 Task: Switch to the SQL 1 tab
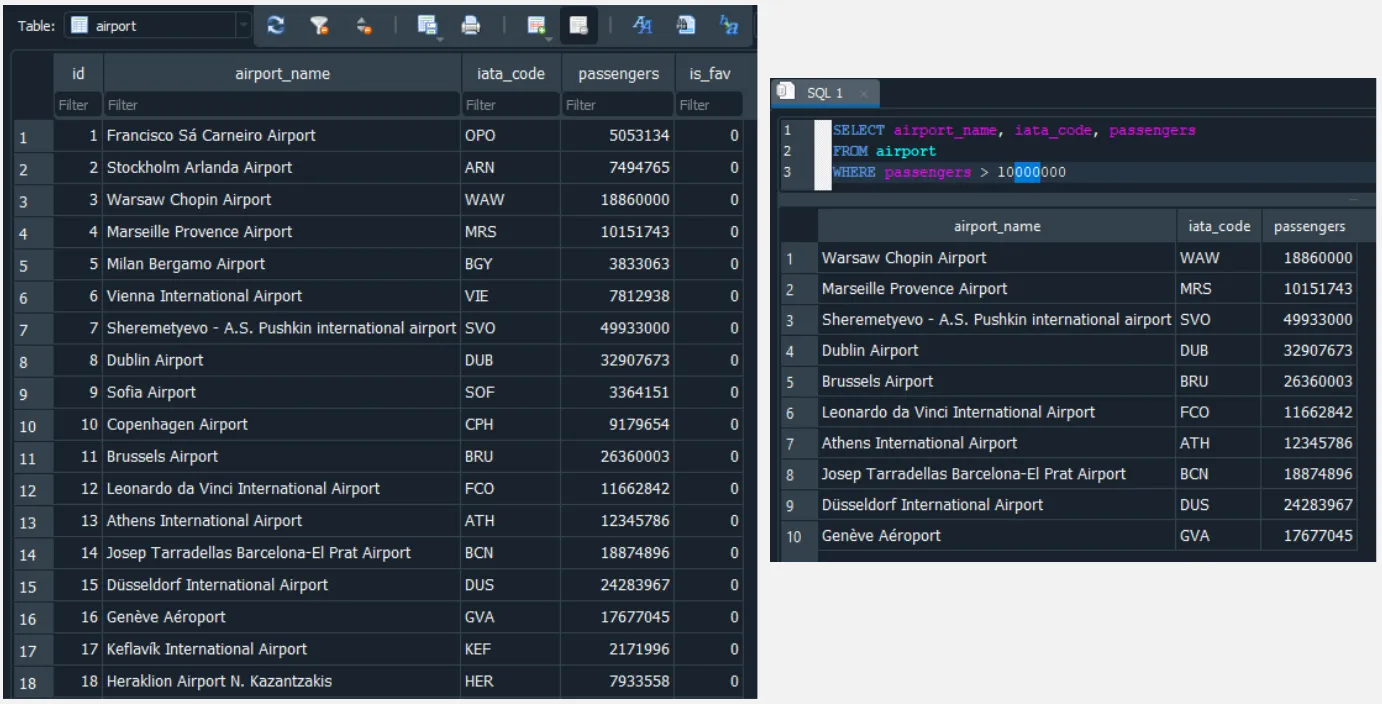824,91
